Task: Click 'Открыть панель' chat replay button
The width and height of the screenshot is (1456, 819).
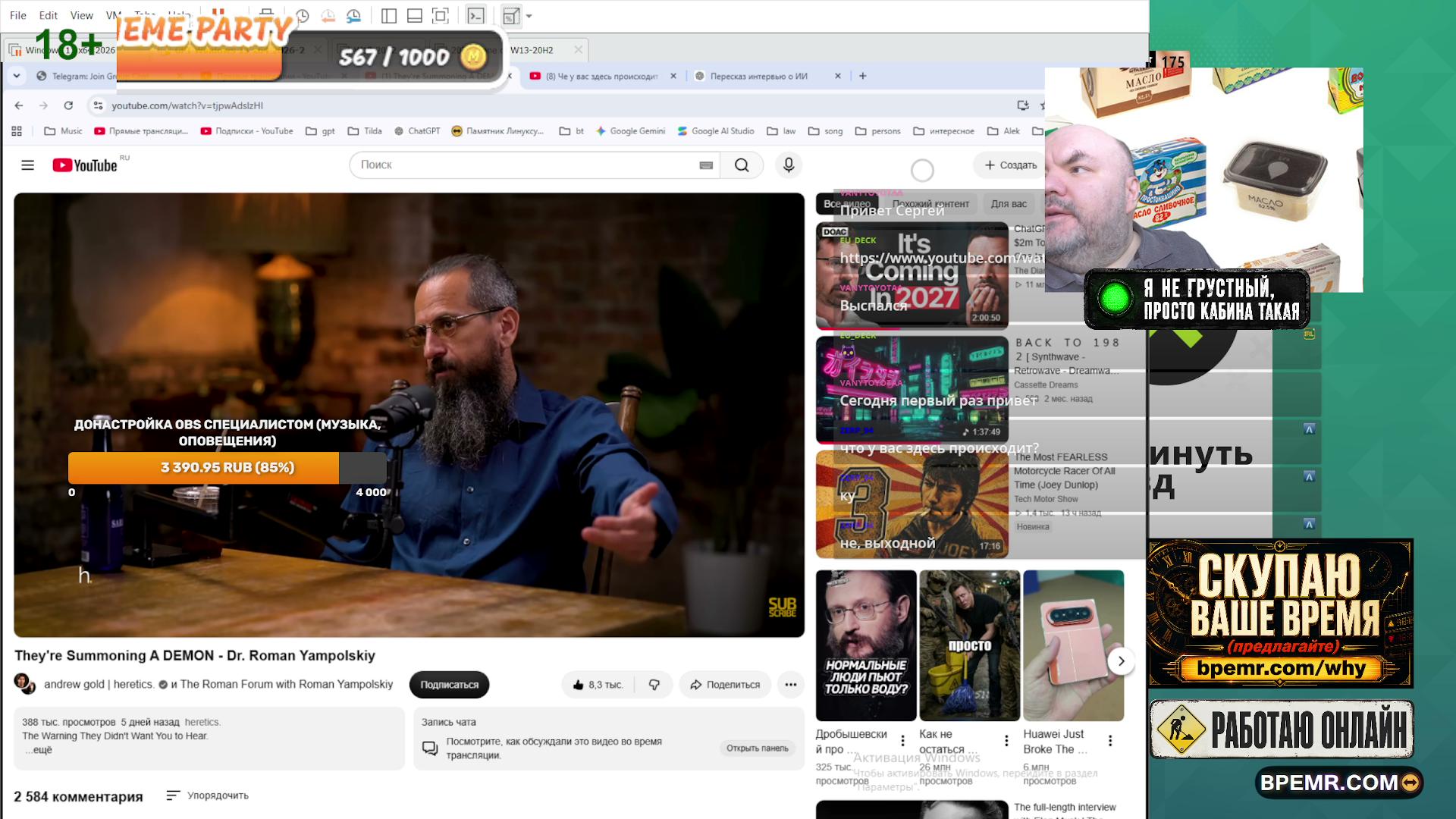Action: pos(758,748)
